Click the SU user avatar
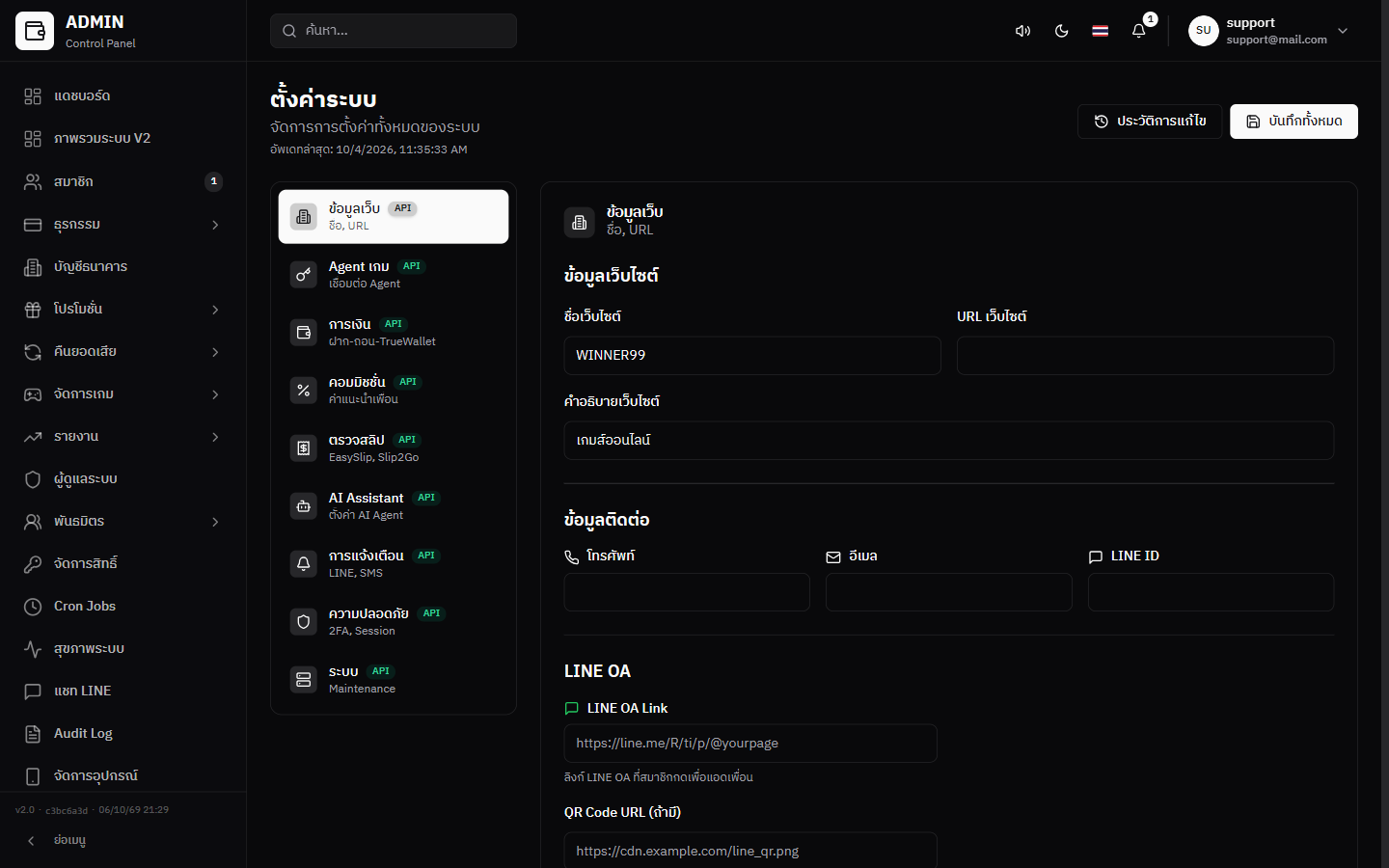This screenshot has height=868, width=1389. click(x=1203, y=31)
